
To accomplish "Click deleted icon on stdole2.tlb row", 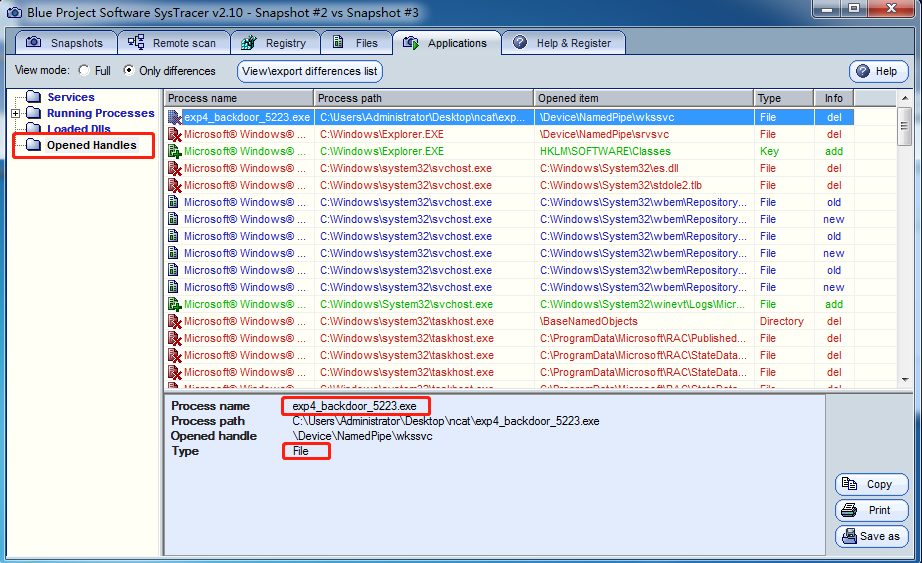I will (x=175, y=185).
